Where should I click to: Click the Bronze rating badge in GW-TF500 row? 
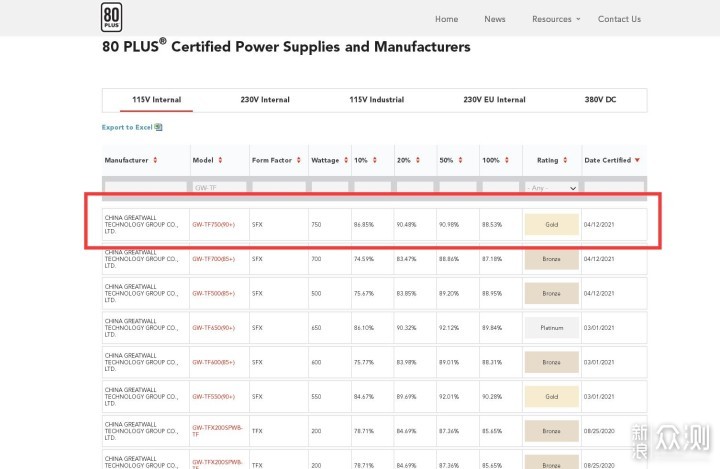[551, 294]
